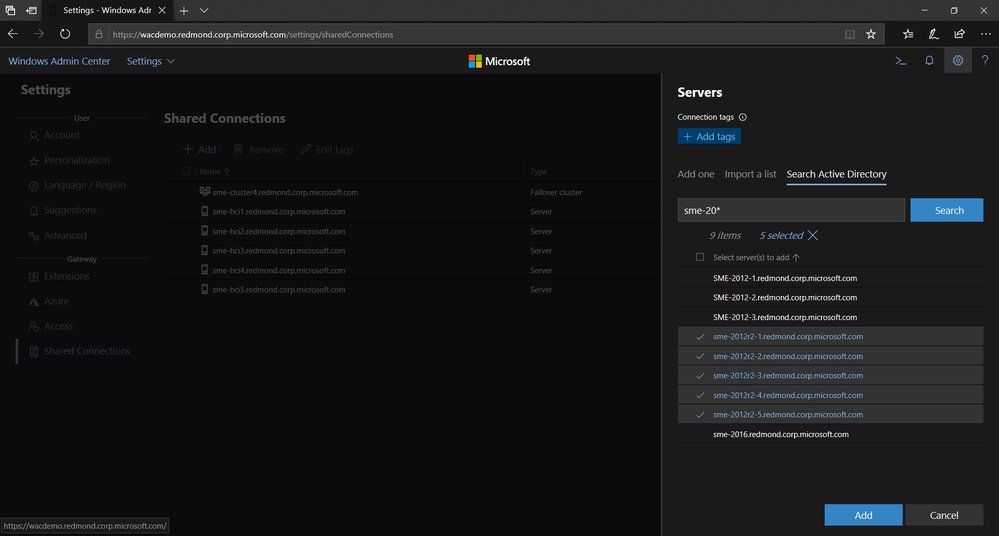Click the sme-20* search field
This screenshot has width=999, height=536.
point(791,210)
